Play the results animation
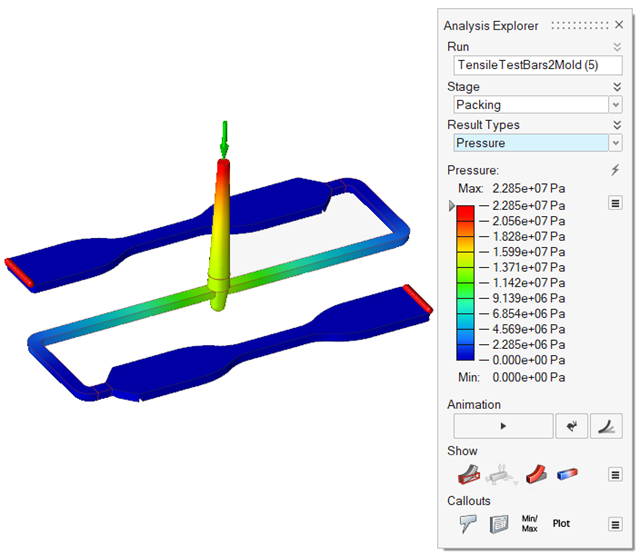The width and height of the screenshot is (640, 555). pyautogui.click(x=503, y=426)
